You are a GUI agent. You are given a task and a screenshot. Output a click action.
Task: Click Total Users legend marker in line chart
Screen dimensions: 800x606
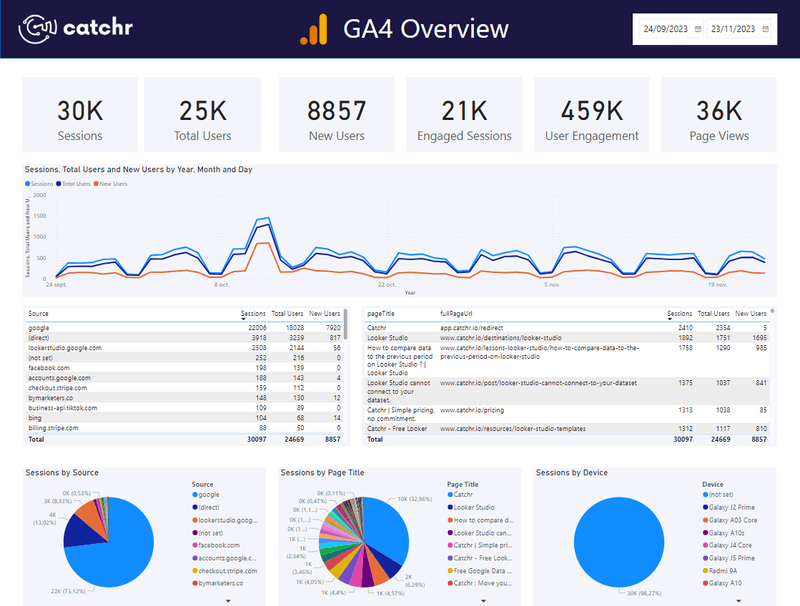[x=59, y=184]
